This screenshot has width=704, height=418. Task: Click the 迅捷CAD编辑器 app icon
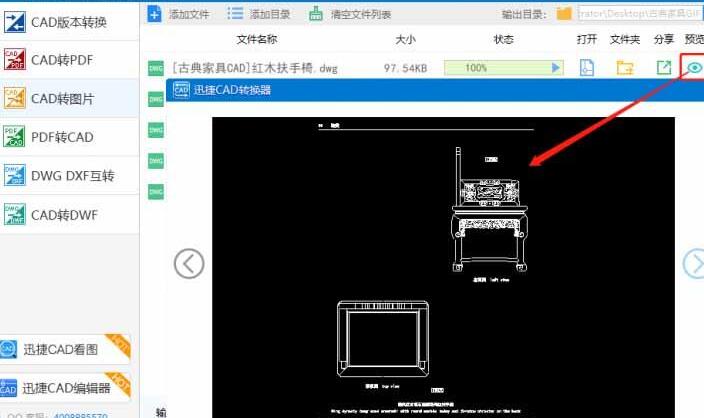pyautogui.click(x=8, y=388)
